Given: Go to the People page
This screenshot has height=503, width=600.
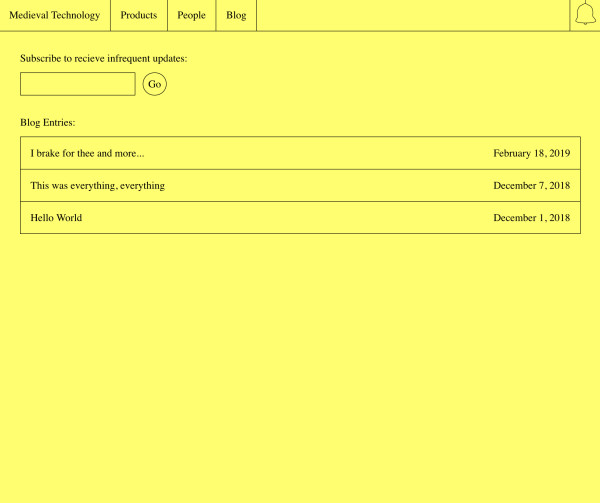Looking at the screenshot, I should 191,15.
